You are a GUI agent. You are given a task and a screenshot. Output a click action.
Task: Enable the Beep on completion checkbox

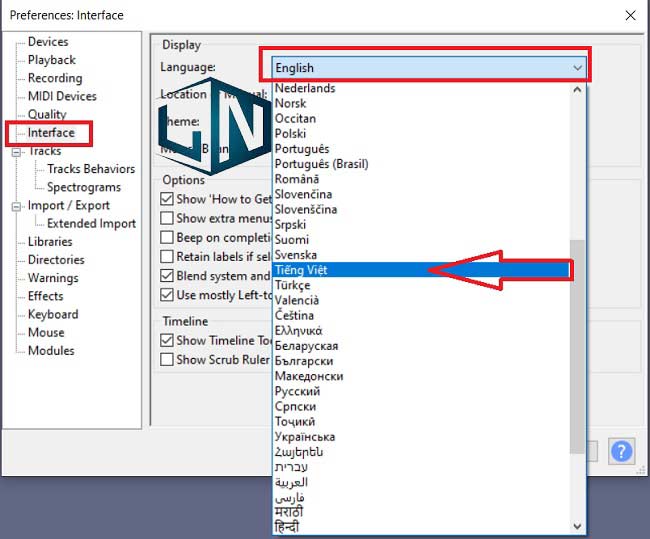[168, 237]
